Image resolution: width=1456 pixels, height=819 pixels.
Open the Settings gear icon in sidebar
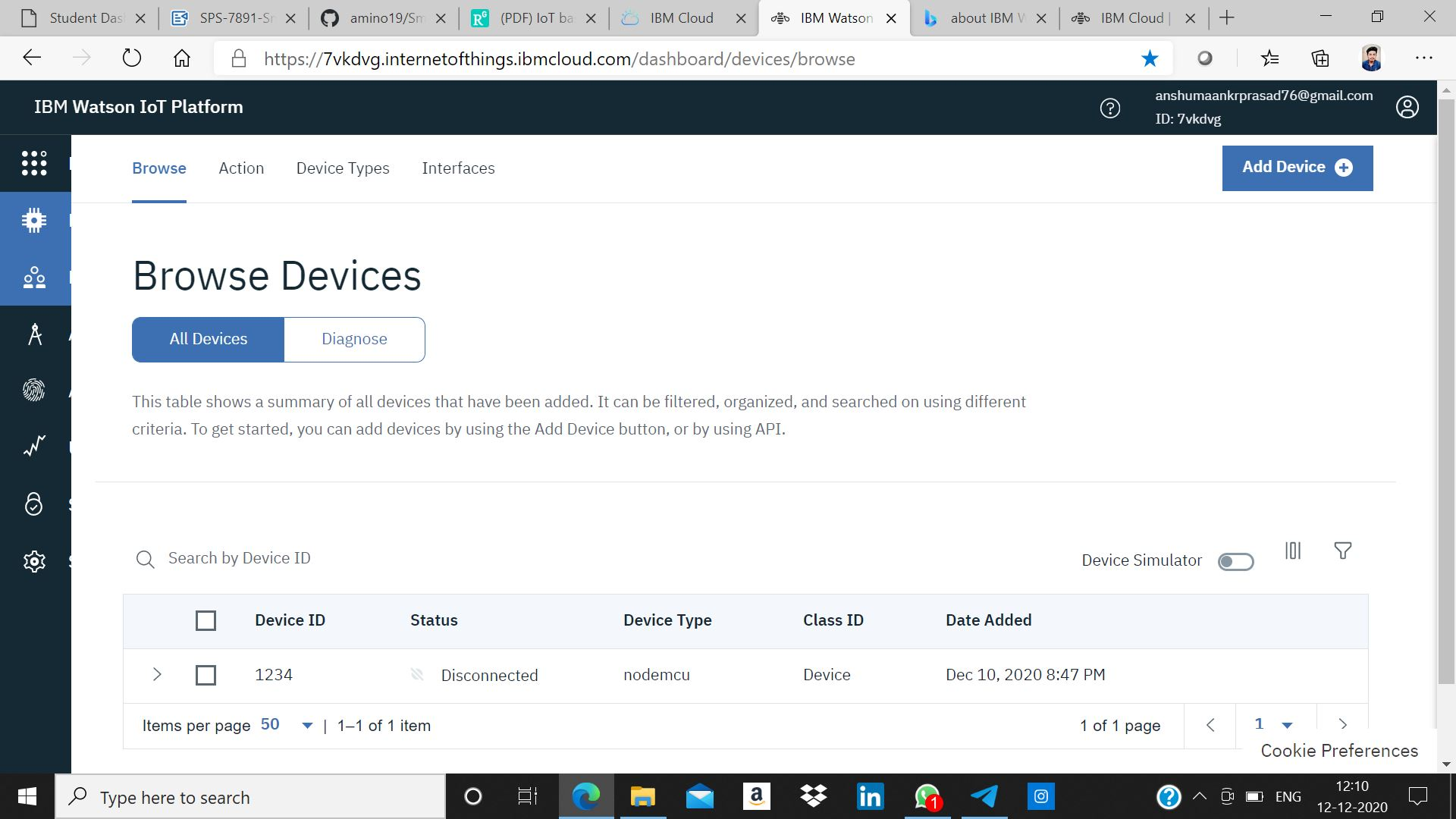click(34, 561)
